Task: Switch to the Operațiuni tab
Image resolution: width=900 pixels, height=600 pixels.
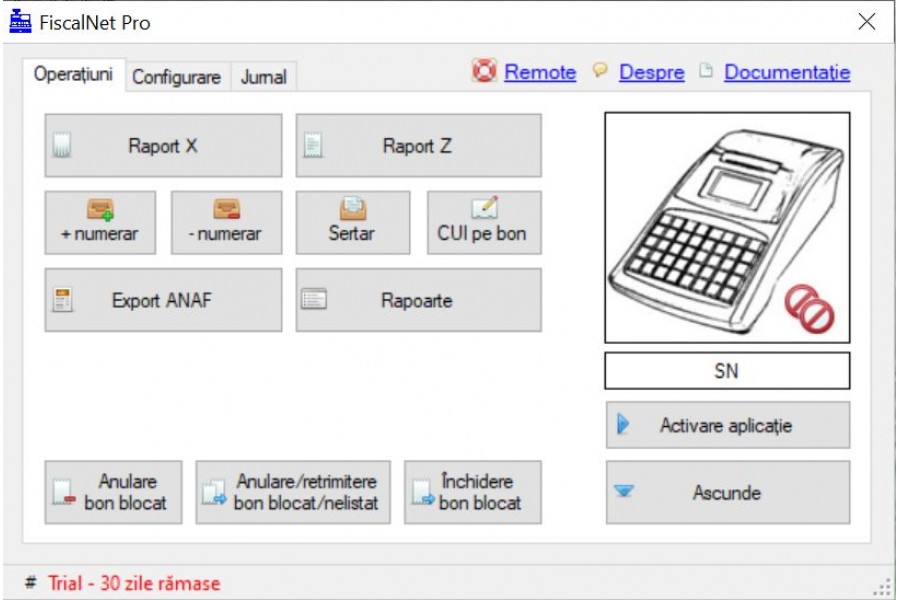Action: point(73,74)
